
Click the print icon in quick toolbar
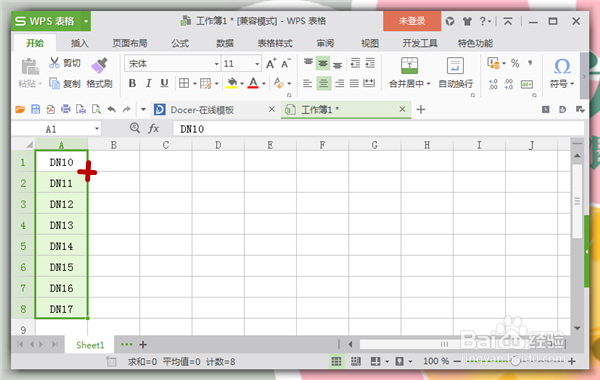pyautogui.click(x=66, y=110)
